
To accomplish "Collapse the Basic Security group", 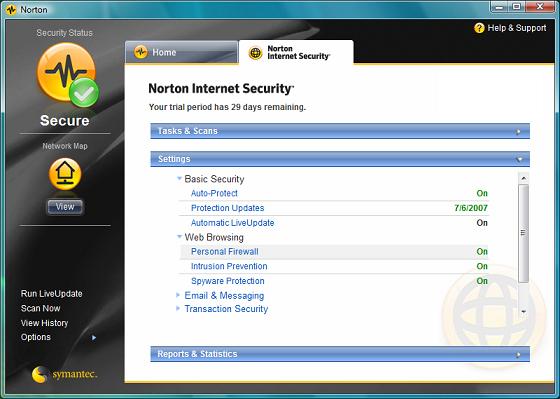I will 180,178.
